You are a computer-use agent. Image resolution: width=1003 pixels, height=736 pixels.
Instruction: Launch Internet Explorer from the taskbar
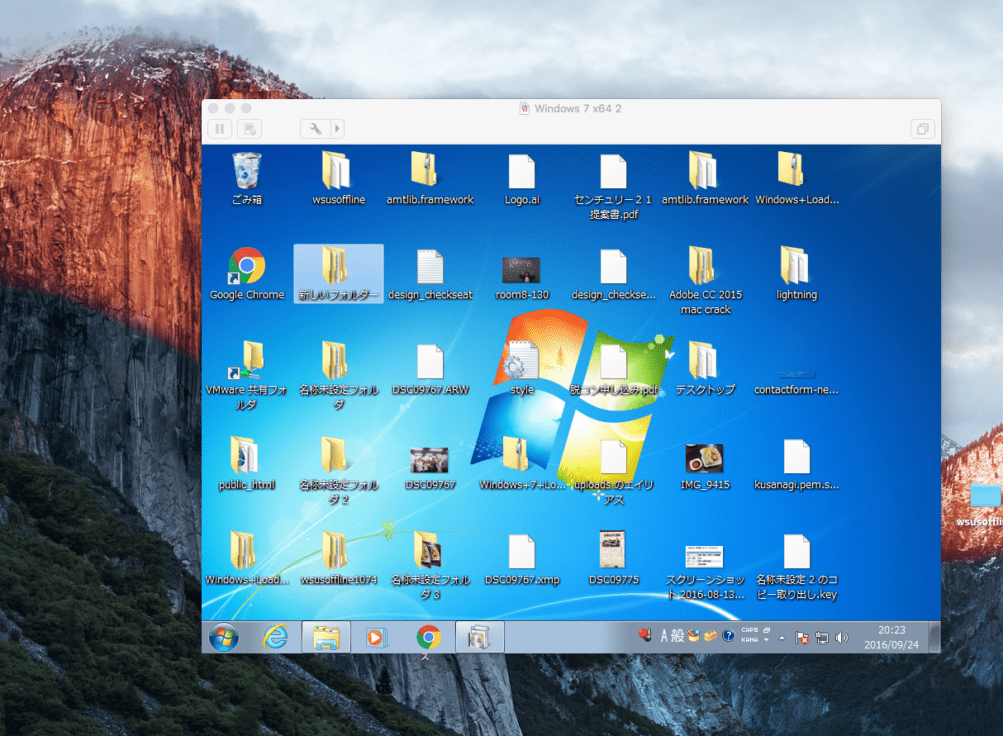[275, 637]
